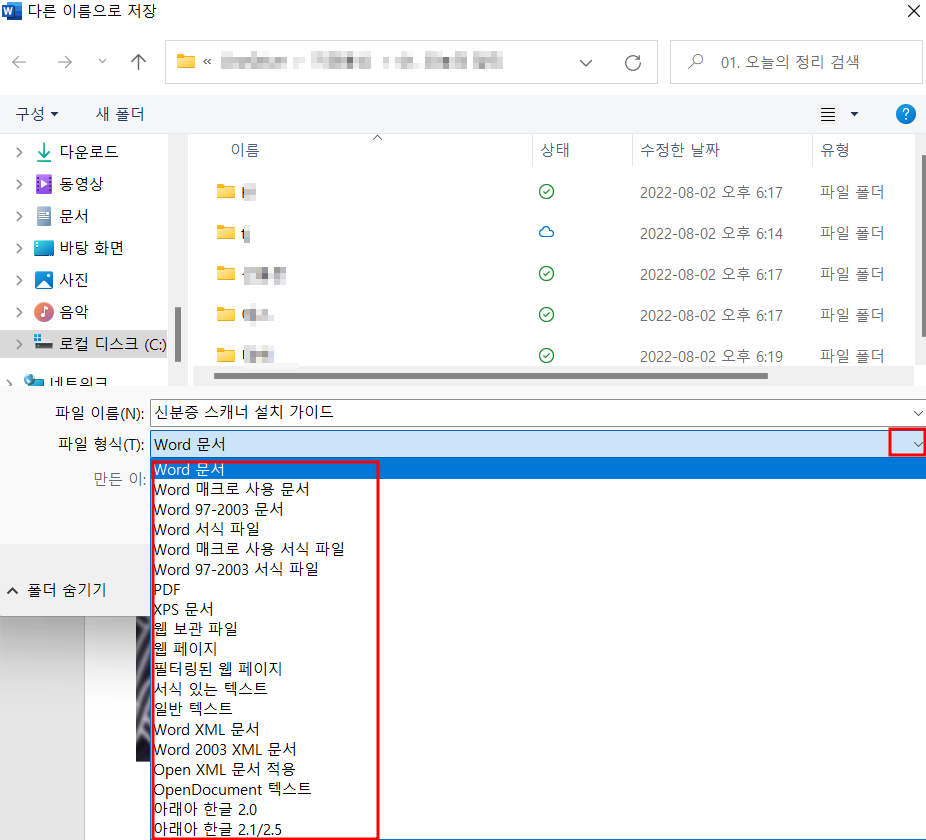
Task: Change the file view layout icon
Action: (x=828, y=114)
